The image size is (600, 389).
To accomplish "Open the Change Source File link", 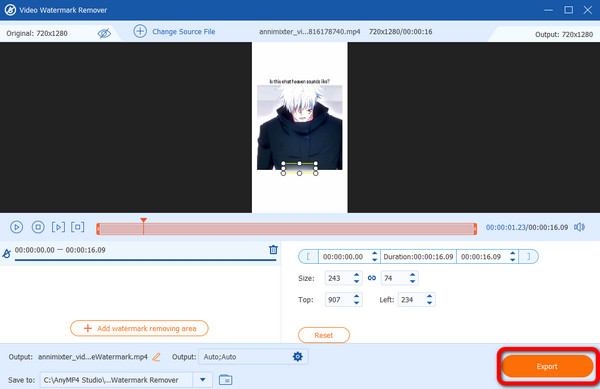I will [184, 32].
